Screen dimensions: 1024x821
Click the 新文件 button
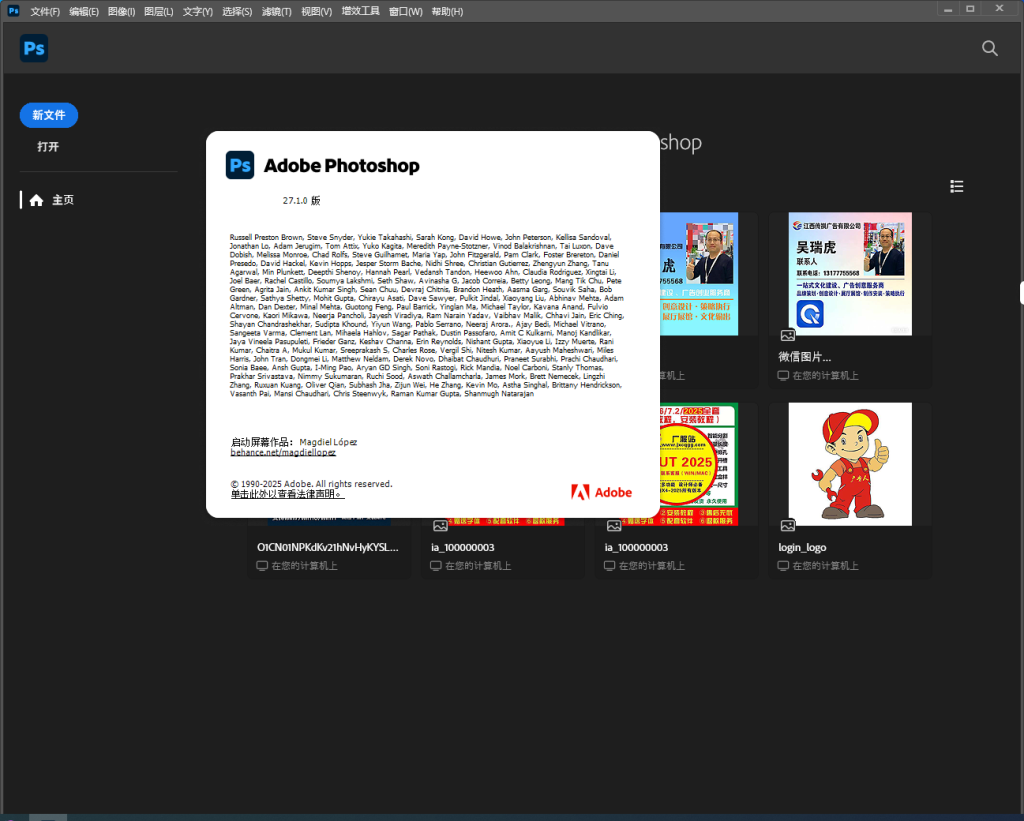(49, 115)
